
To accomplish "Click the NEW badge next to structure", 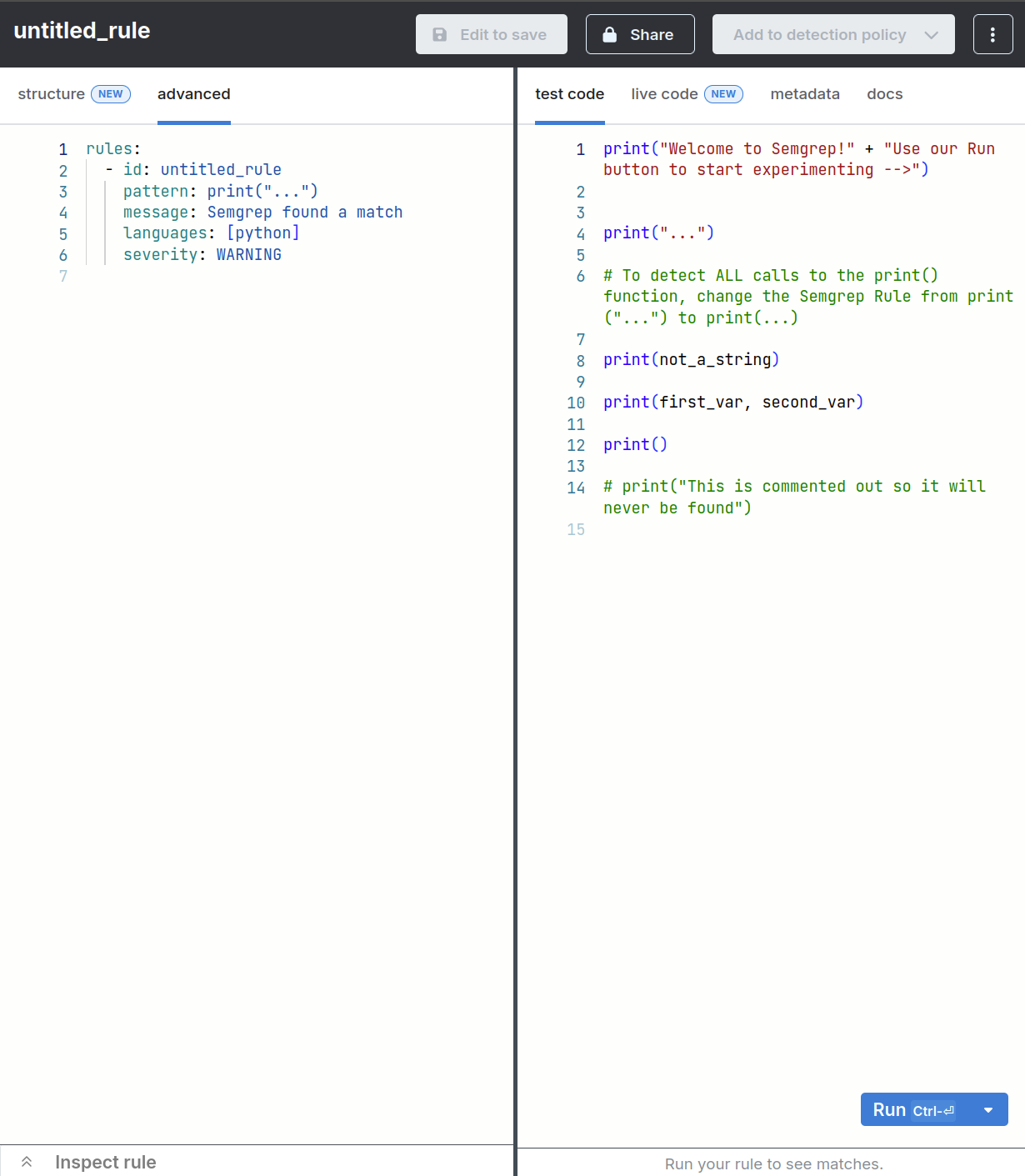I will (x=111, y=94).
